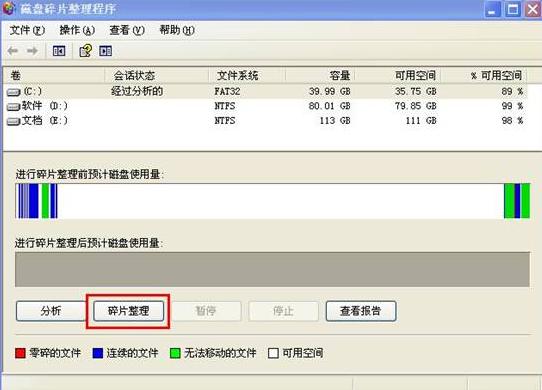Select the 软件 (D:) drive icon

[13, 106]
